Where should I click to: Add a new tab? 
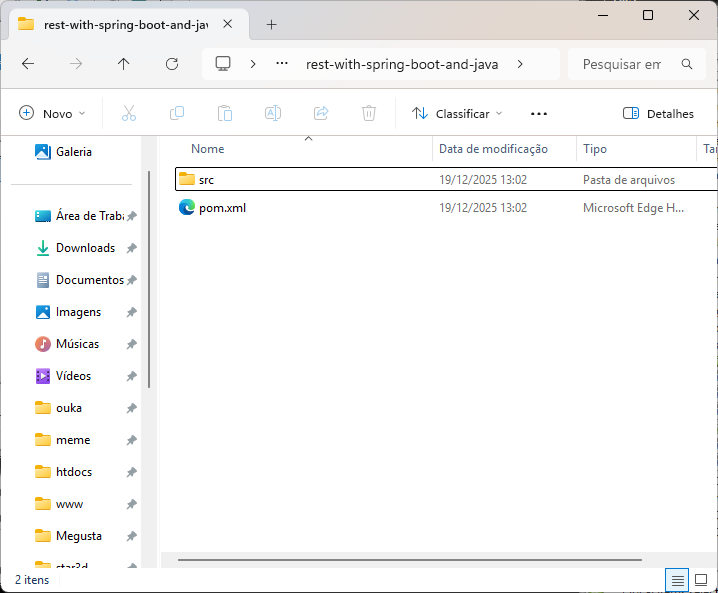coord(271,25)
